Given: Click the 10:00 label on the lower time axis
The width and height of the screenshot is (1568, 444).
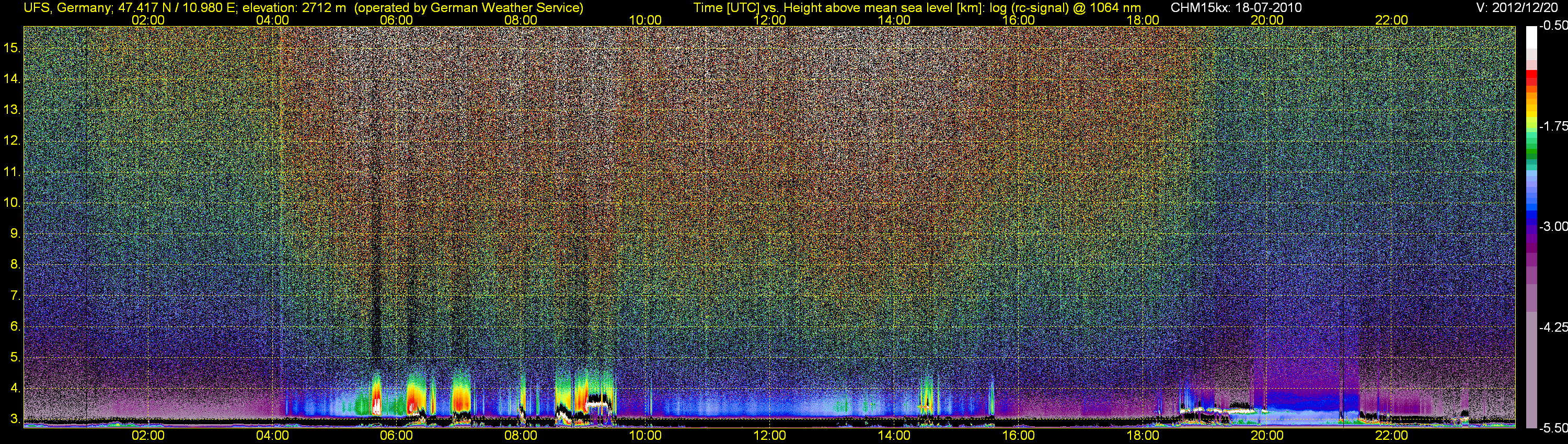Looking at the screenshot, I should click(645, 436).
